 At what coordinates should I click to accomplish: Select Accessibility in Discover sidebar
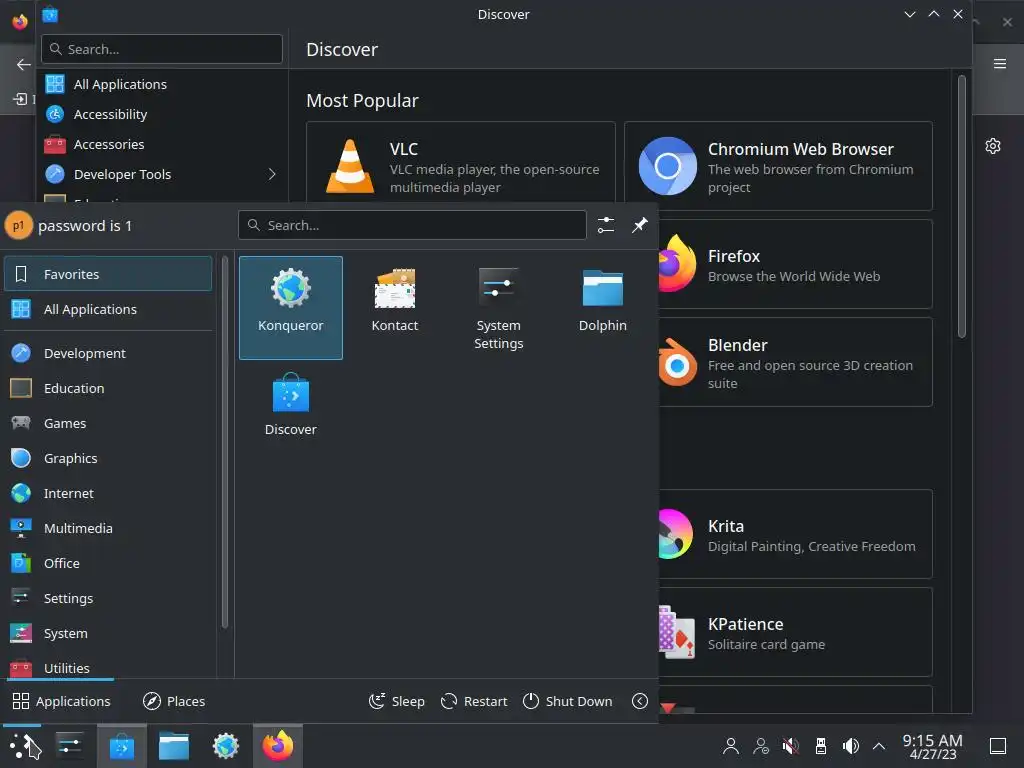click(x=162, y=114)
